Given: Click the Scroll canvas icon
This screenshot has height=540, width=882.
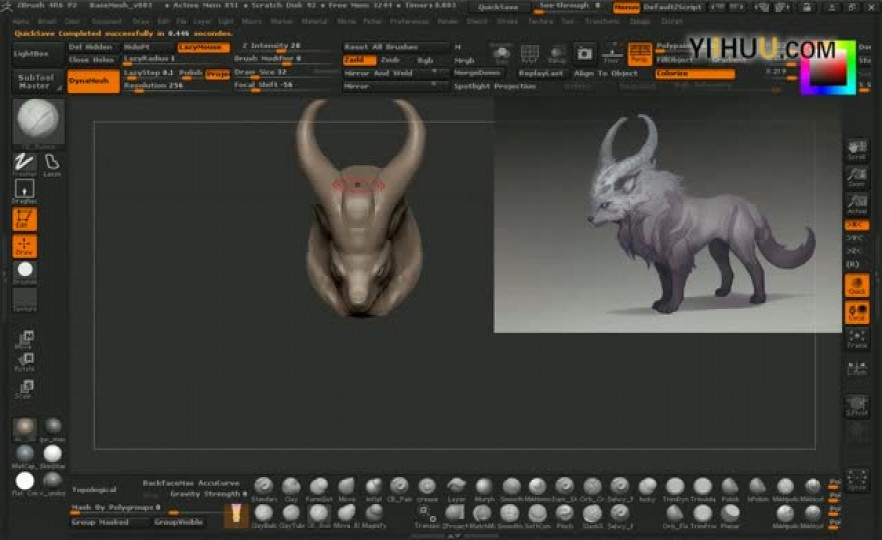Looking at the screenshot, I should point(857,150).
